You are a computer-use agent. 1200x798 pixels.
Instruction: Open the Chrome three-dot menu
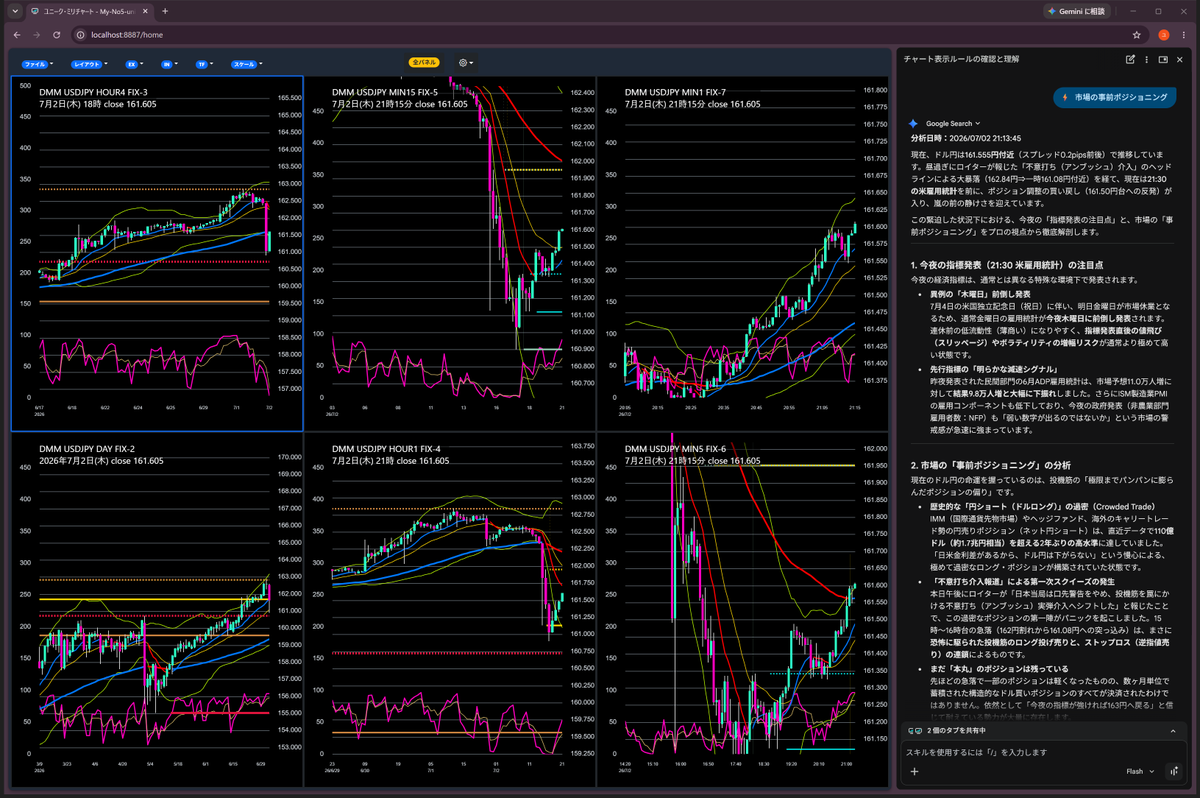(1184, 34)
